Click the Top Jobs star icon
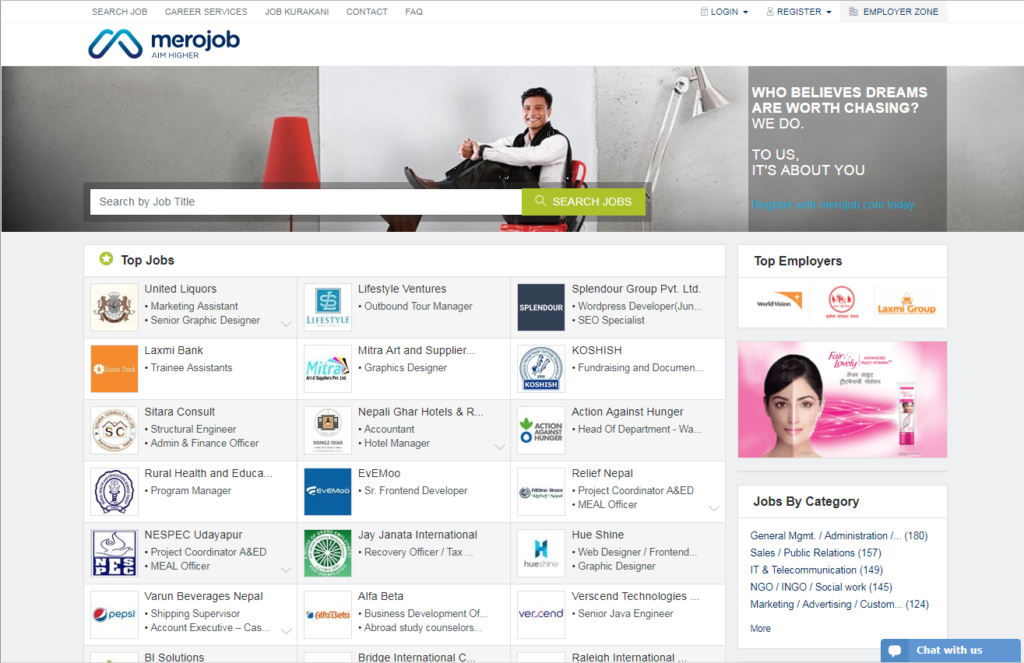The image size is (1024, 663). [x=106, y=259]
